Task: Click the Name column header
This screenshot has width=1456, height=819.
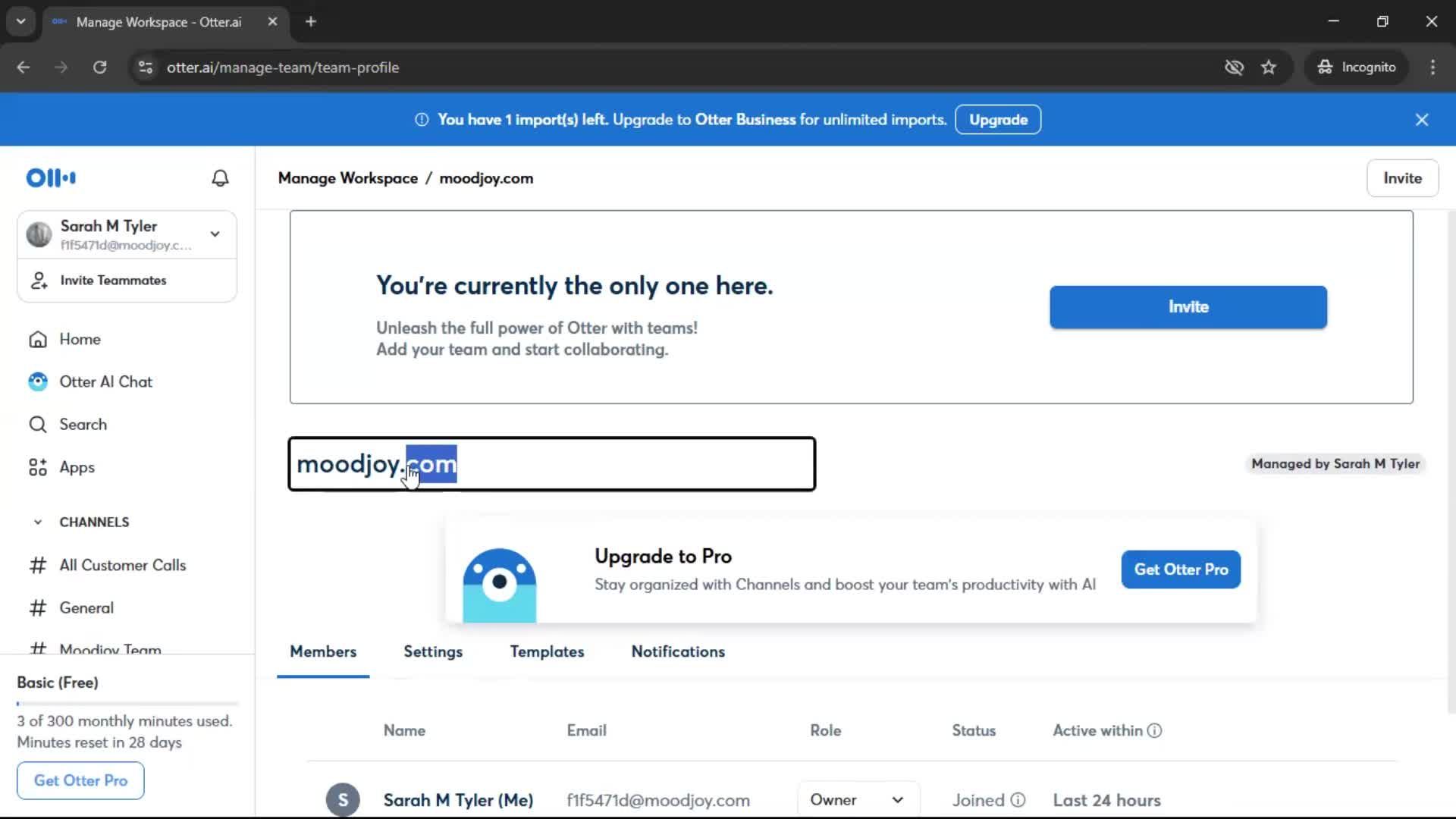Action: (404, 731)
